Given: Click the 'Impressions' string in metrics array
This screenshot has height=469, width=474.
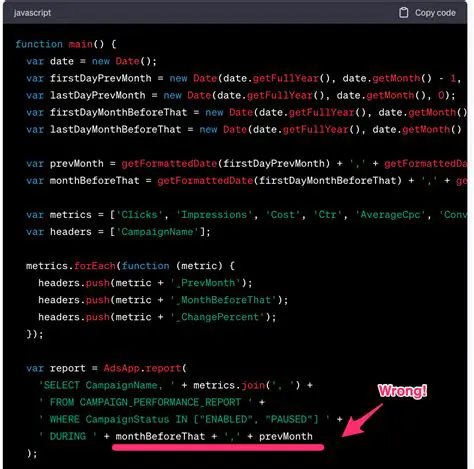Looking at the screenshot, I should click(x=214, y=215).
